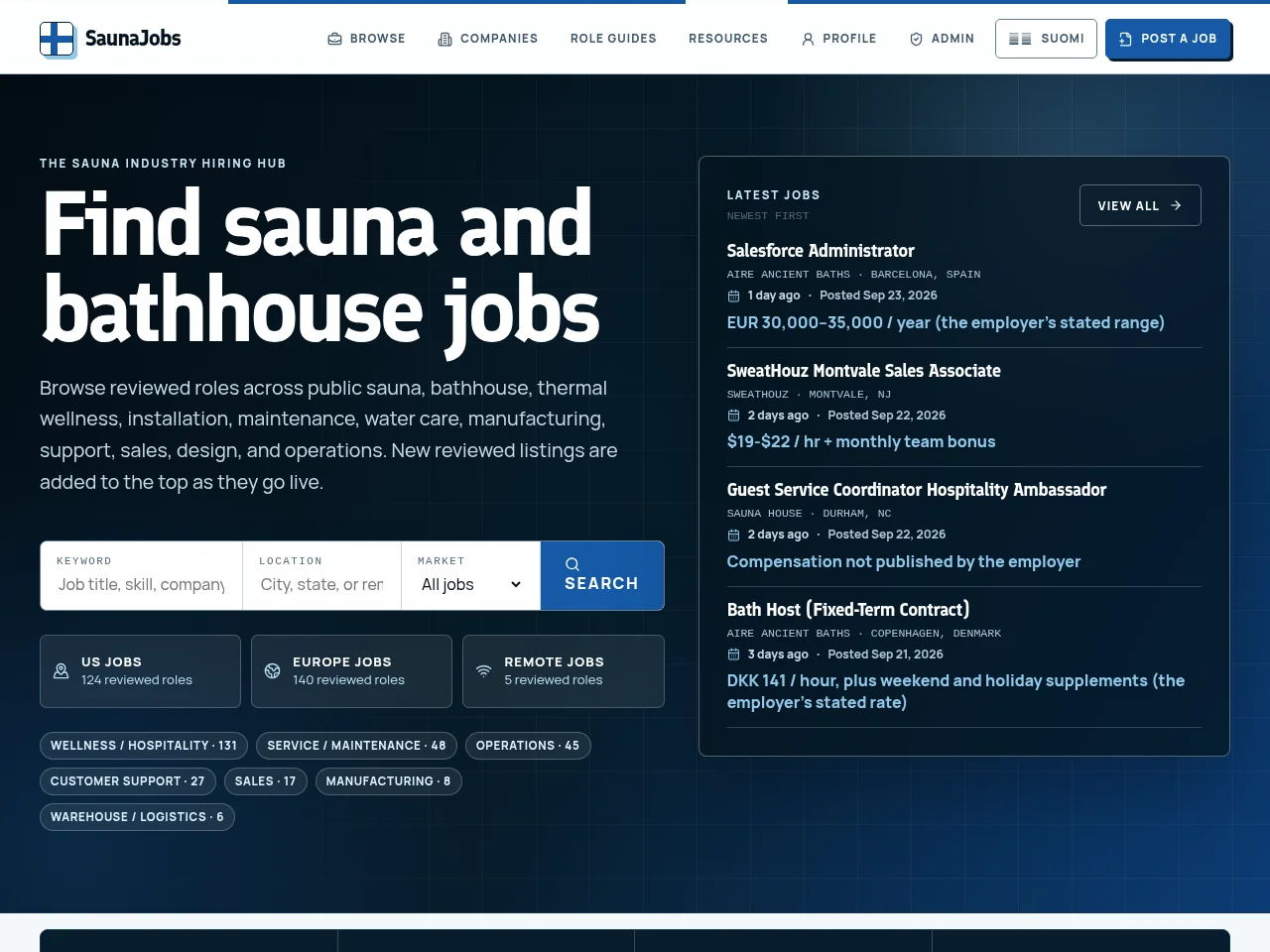Open the Browse menu

[366, 39]
